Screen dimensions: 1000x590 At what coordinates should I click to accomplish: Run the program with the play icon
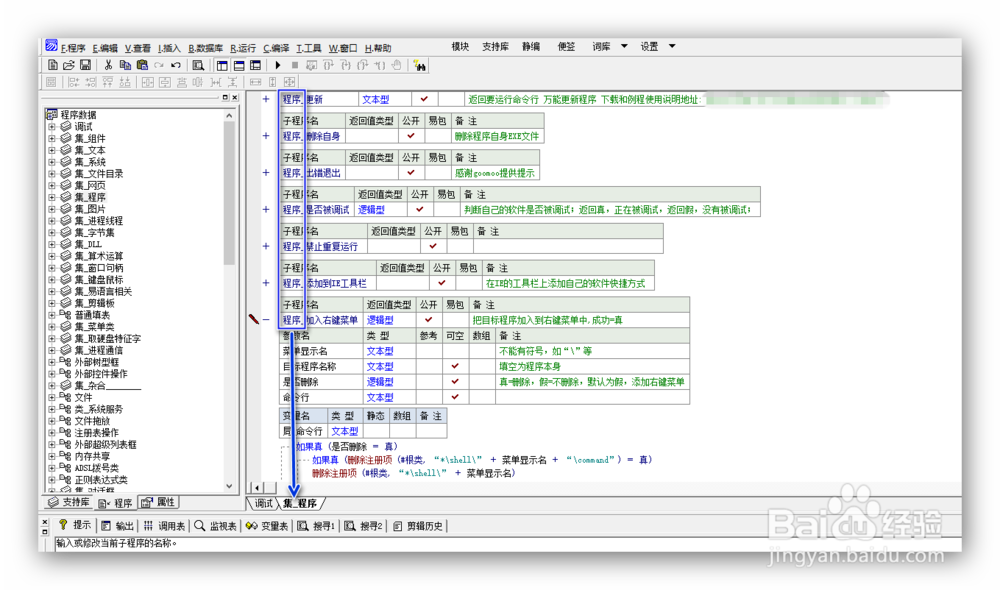coord(278,65)
